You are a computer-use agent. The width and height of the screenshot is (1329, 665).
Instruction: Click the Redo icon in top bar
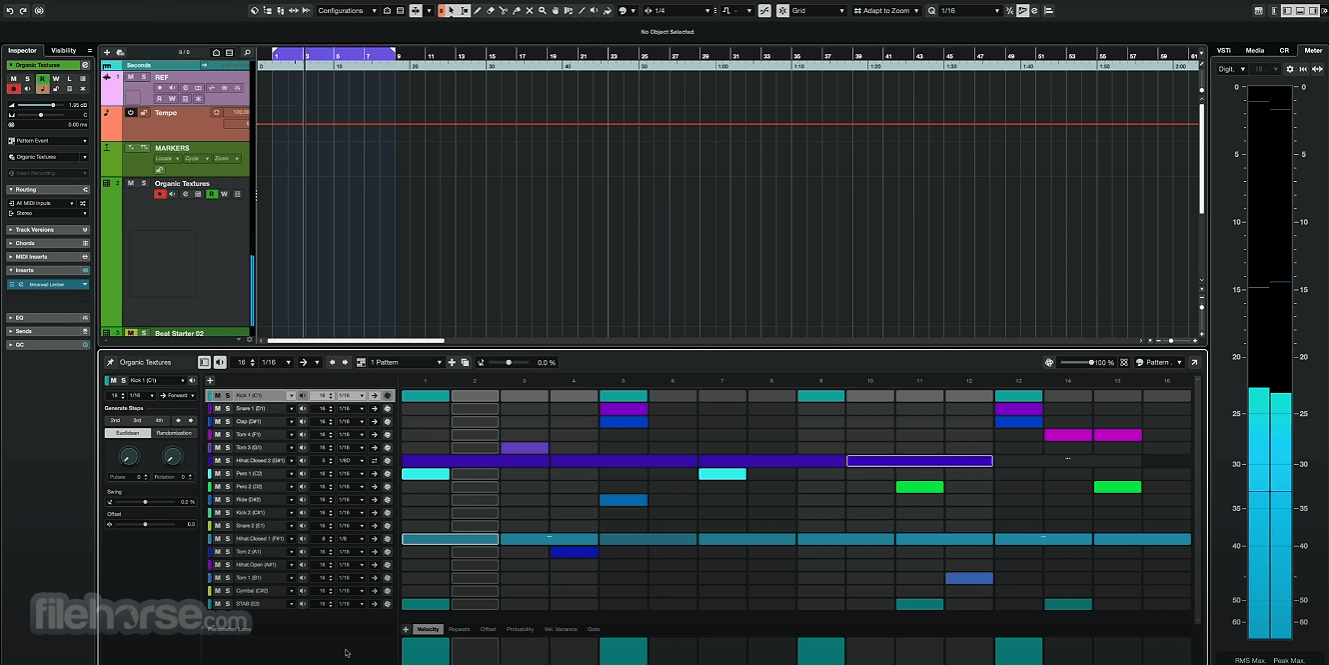click(x=23, y=10)
